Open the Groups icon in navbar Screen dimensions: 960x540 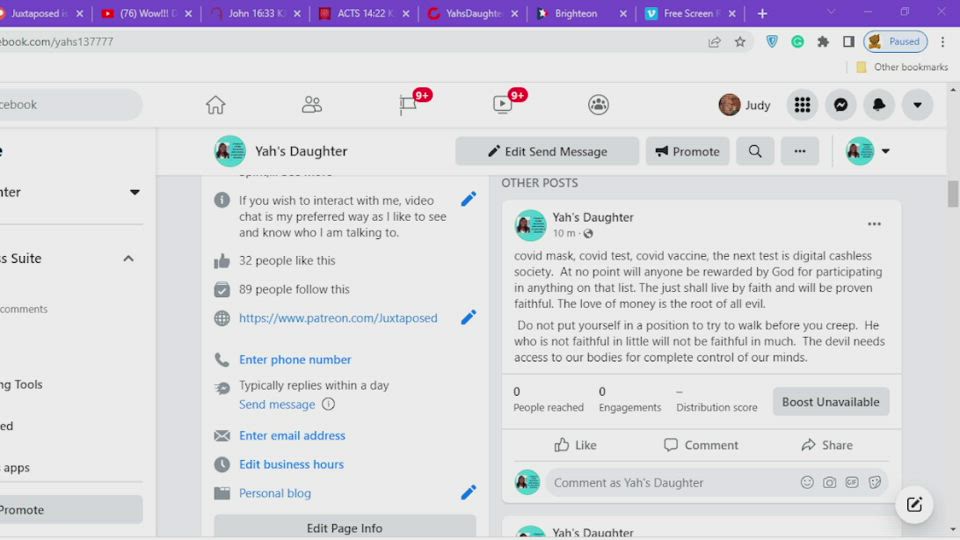598,105
